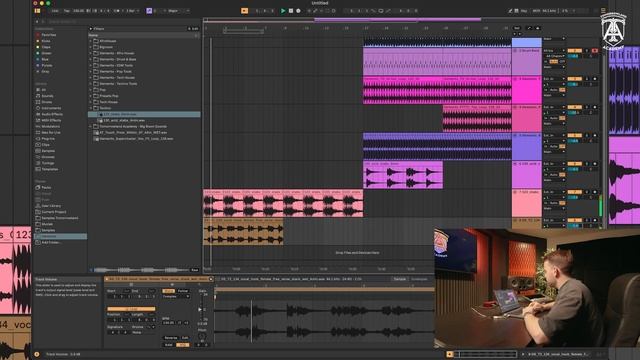Select the Kicks collection
Screen dimensions: 640x360
46,41
